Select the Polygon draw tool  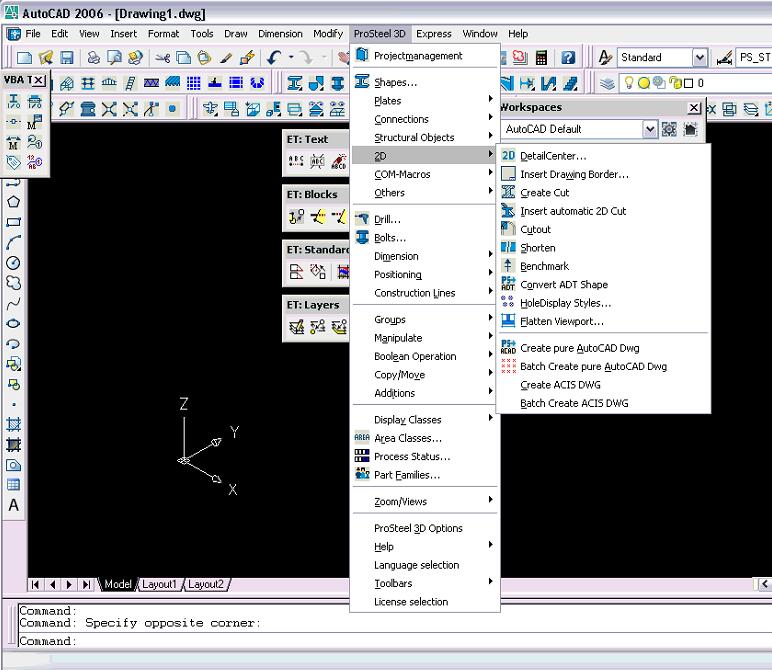point(13,202)
